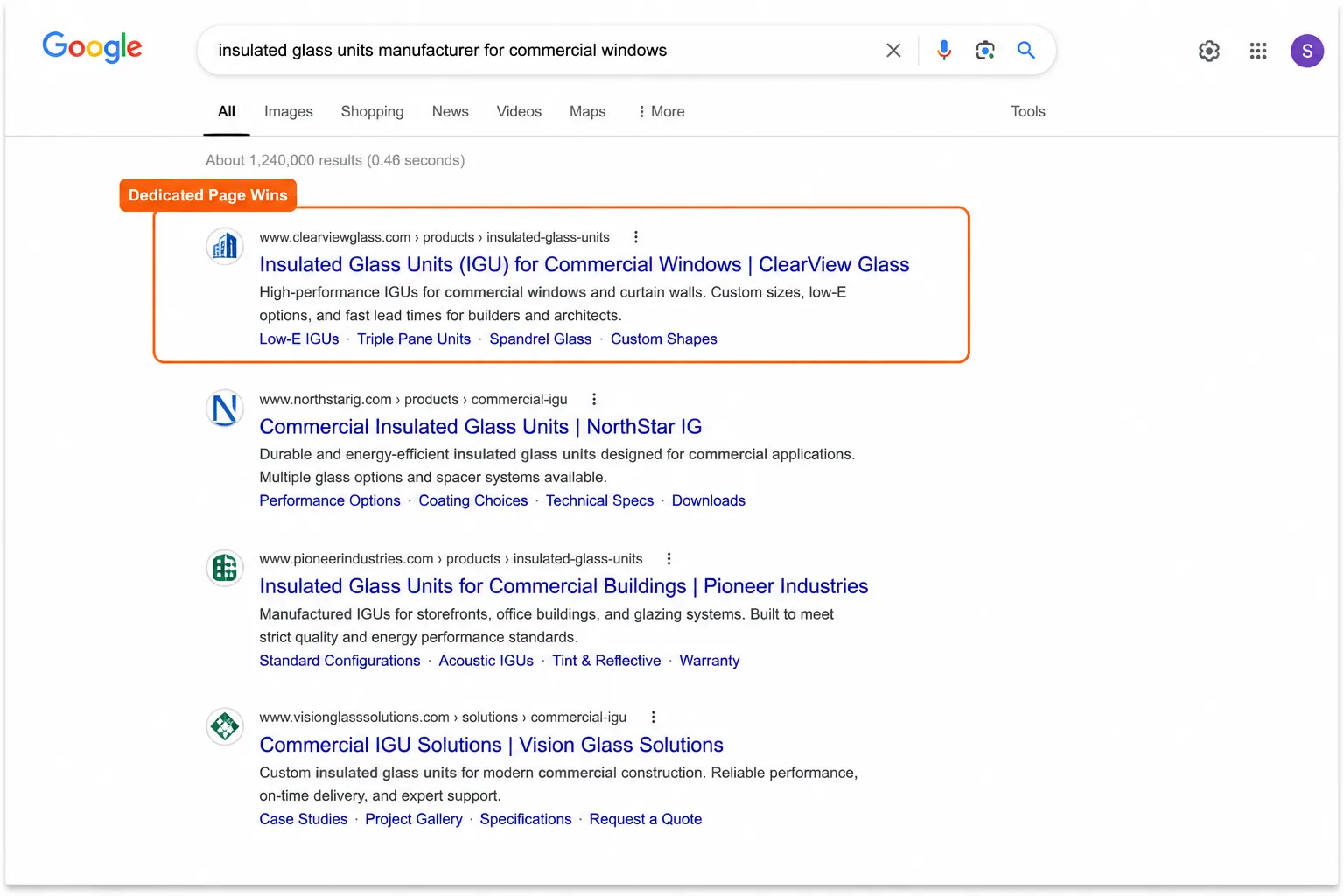Open the Project Gallery sitelink
This screenshot has width=1344, height=896.
(x=414, y=819)
